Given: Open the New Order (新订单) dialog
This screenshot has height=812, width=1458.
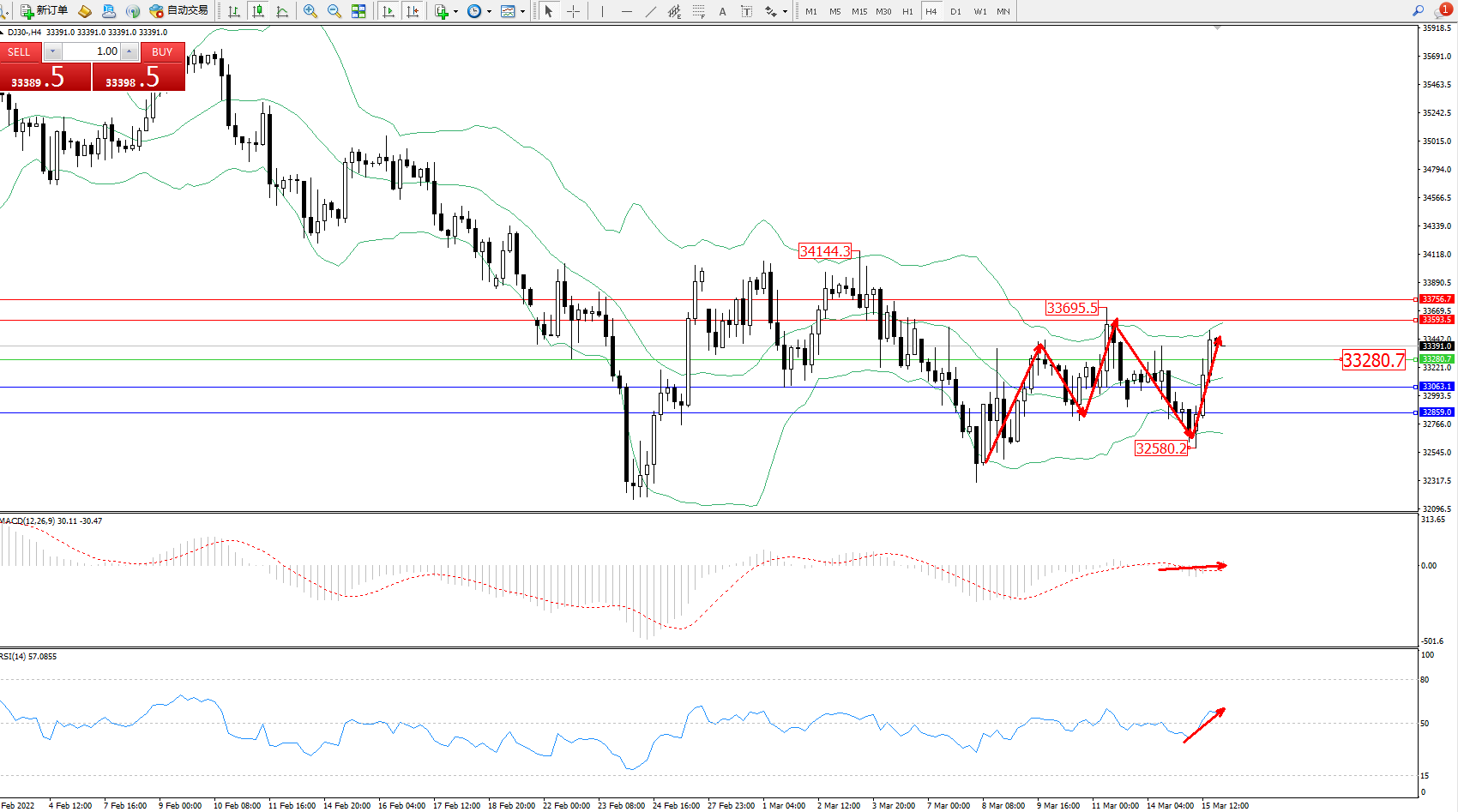Looking at the screenshot, I should pos(44,11).
